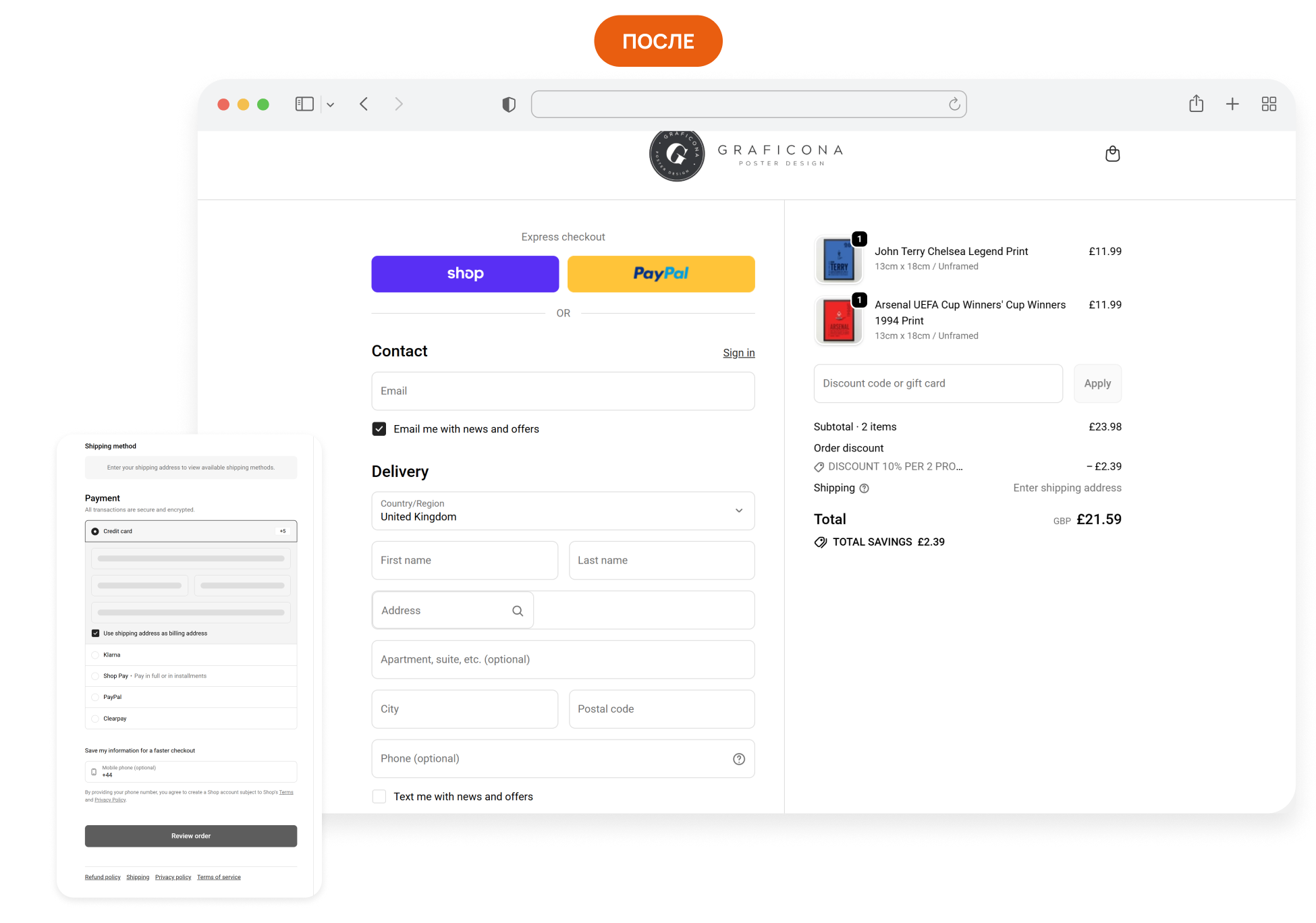Show tab overview grid icon

pos(1269,104)
